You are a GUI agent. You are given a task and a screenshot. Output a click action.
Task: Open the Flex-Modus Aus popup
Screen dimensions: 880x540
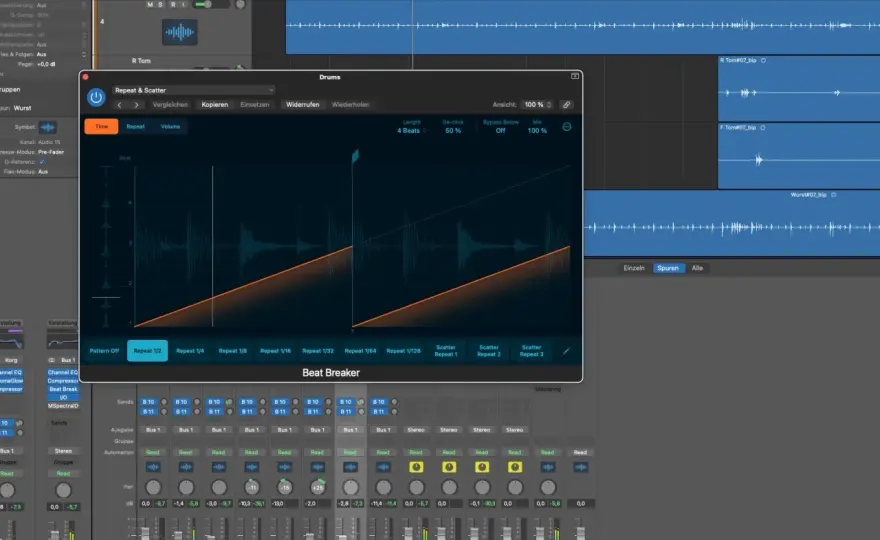(43, 172)
